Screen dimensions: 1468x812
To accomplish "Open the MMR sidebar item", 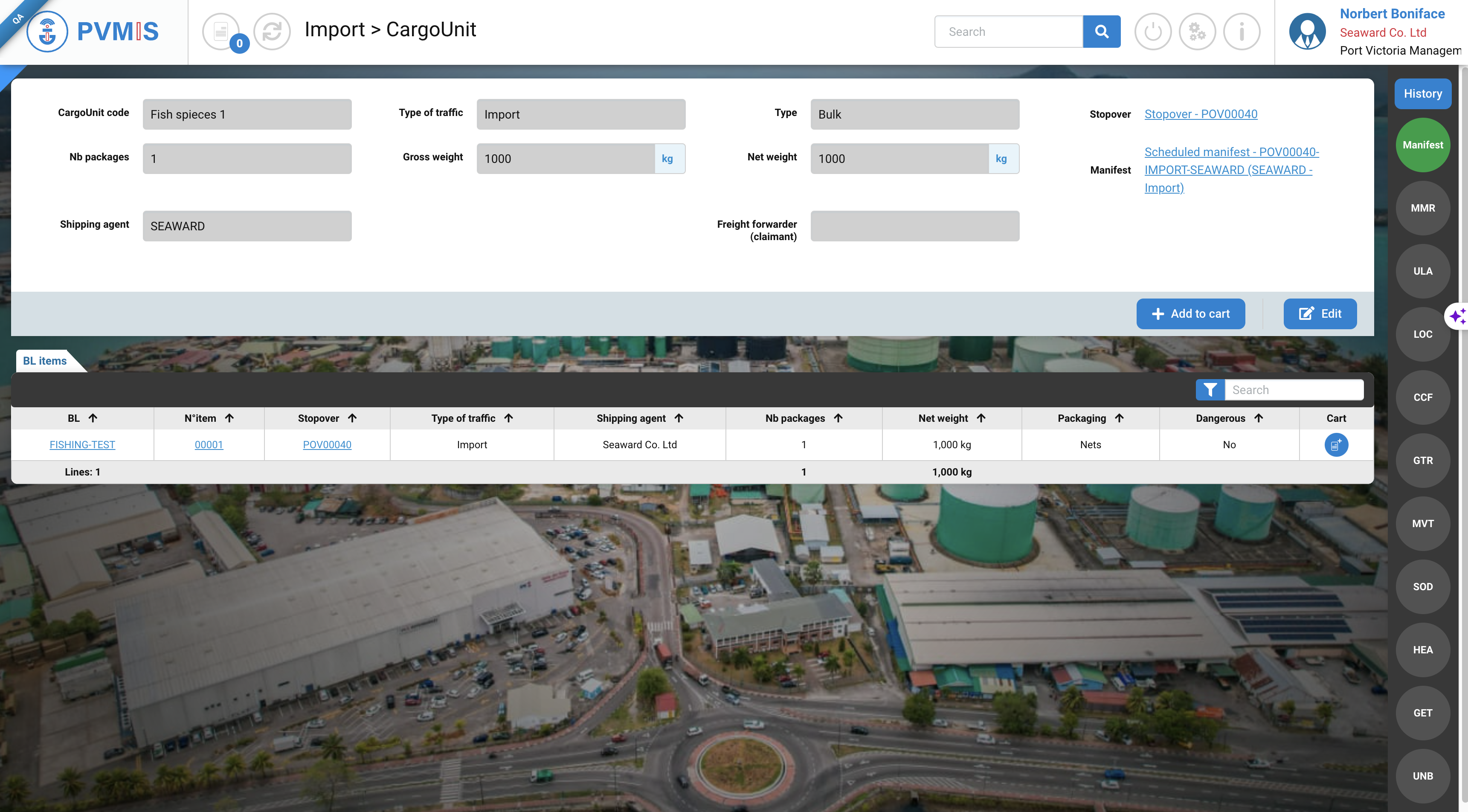I will [1422, 208].
